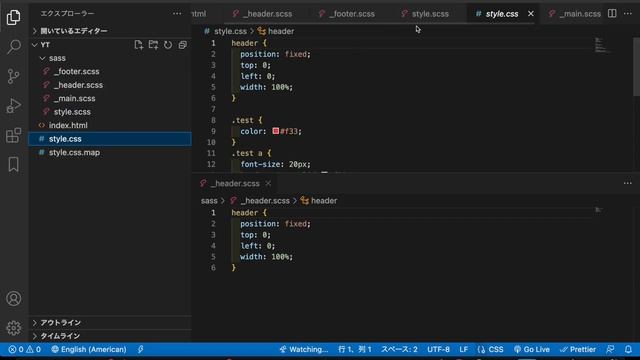This screenshot has width=640, height=360.
Task: Expand the 開いているエディター section
Action: pyautogui.click(x=110, y=31)
